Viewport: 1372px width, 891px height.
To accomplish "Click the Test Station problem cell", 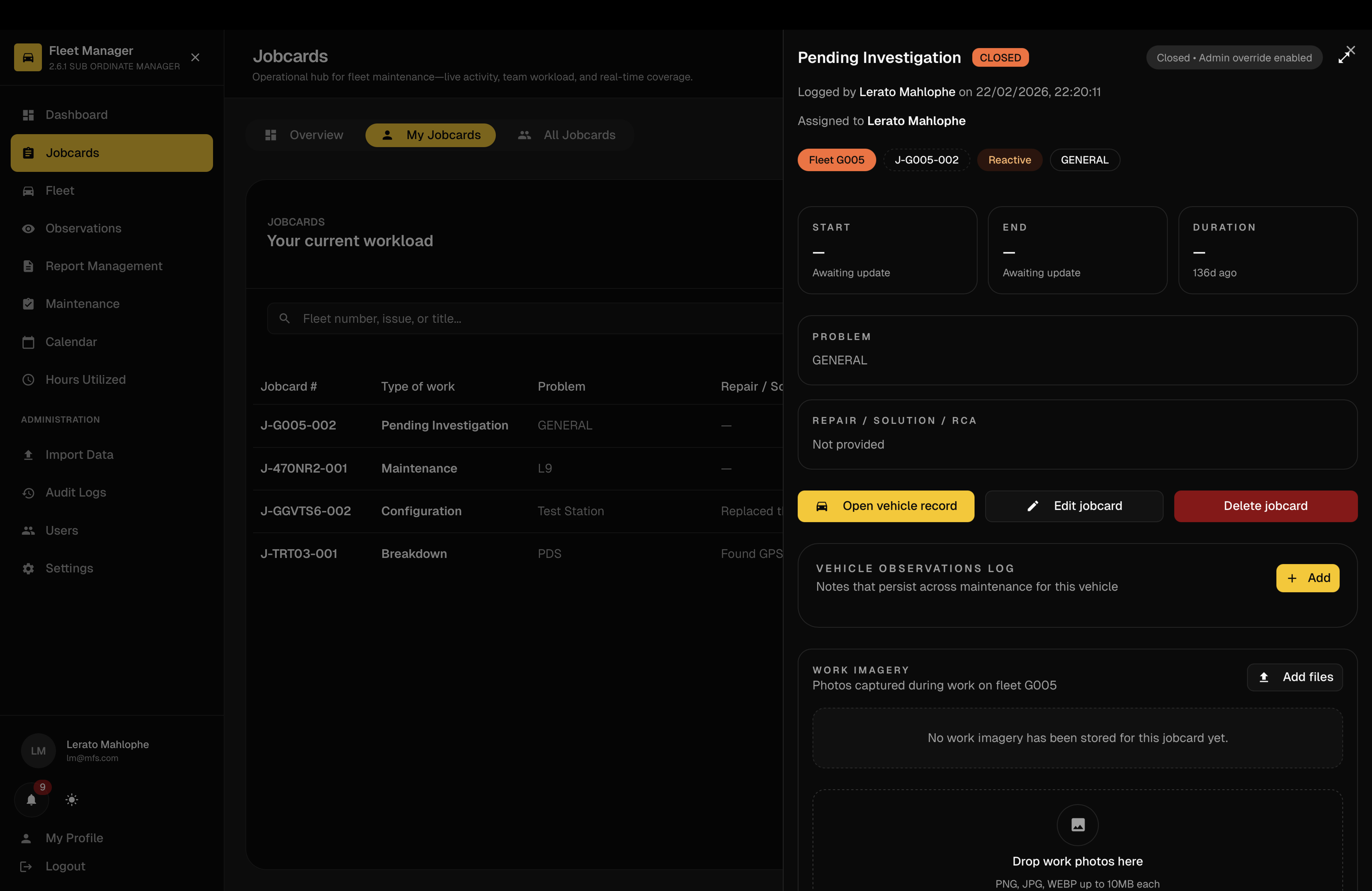I will (x=571, y=511).
